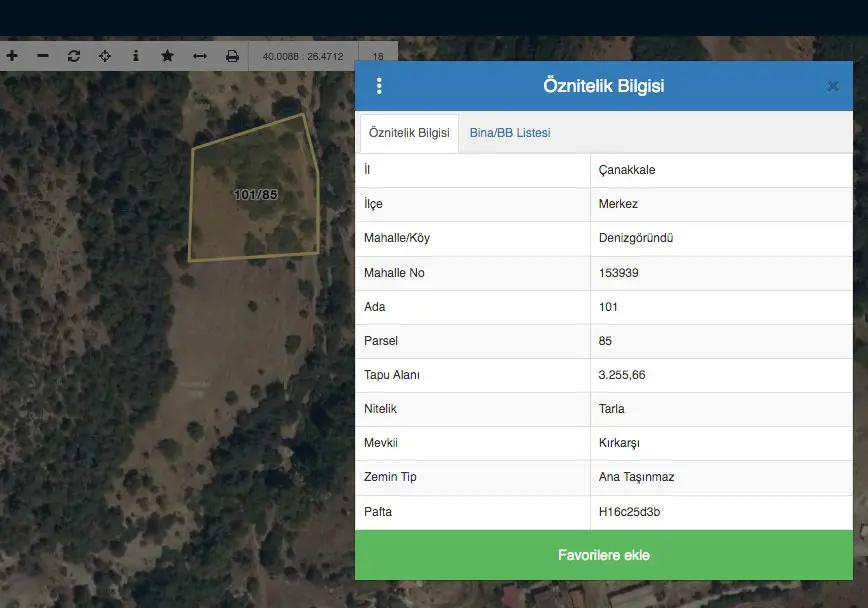This screenshot has height=608, width=868.
Task: Click the Parsel field label
Action: click(381, 341)
